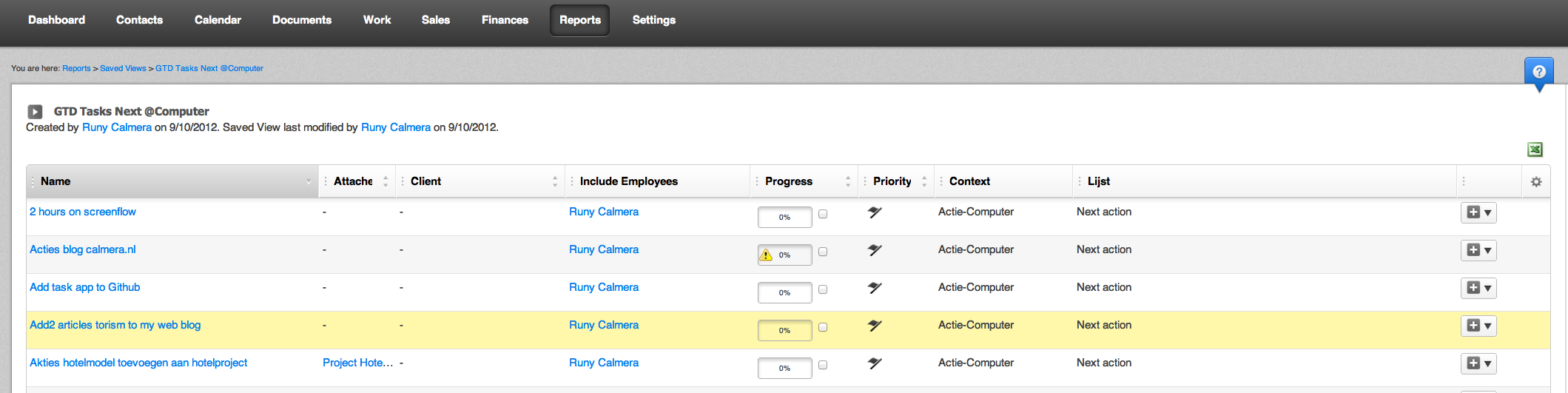Screen dimensions: 1568x393
Task: Check the box for 2 hours on screenflow
Action: pyautogui.click(x=823, y=214)
